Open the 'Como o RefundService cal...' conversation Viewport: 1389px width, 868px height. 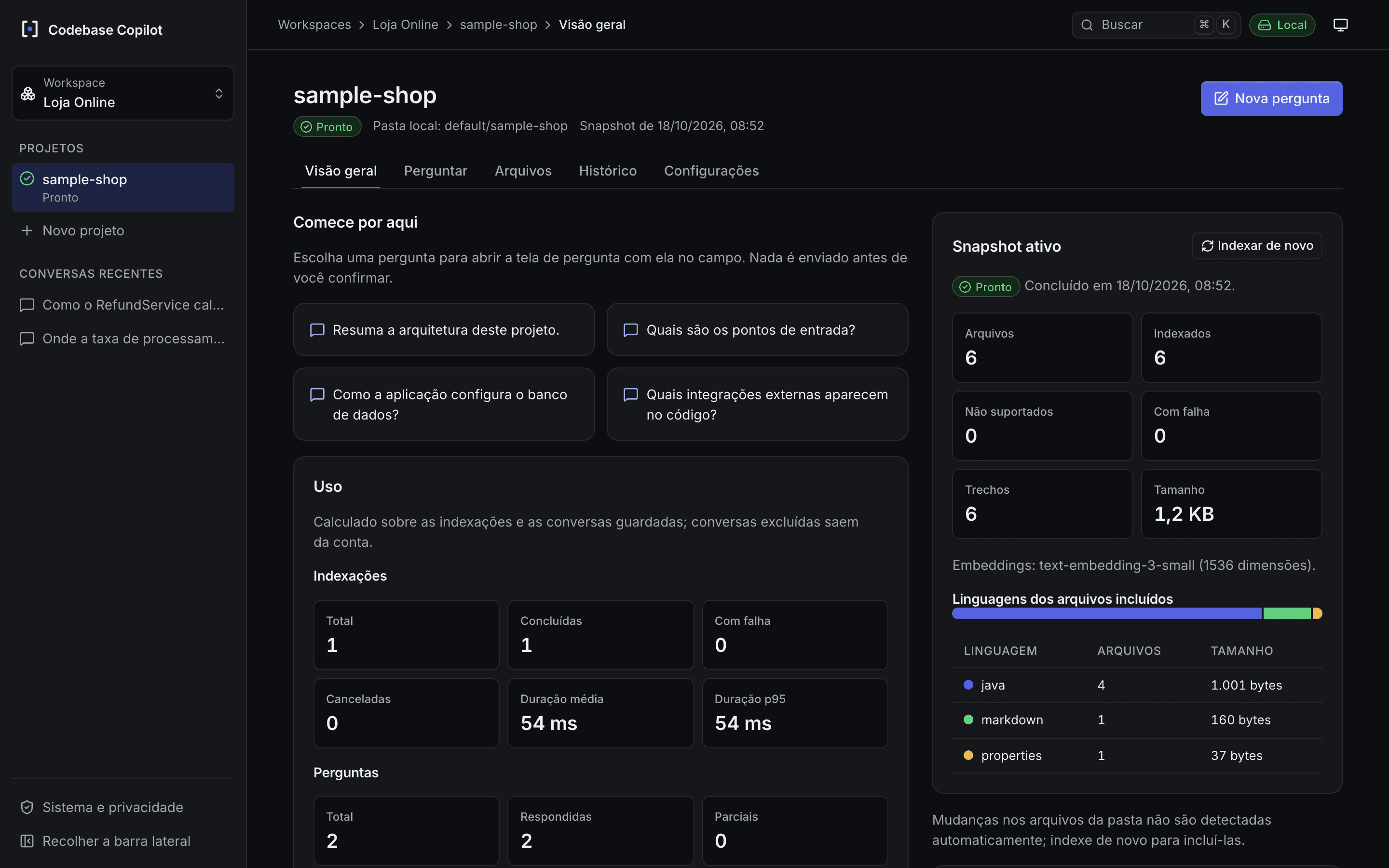click(123, 305)
